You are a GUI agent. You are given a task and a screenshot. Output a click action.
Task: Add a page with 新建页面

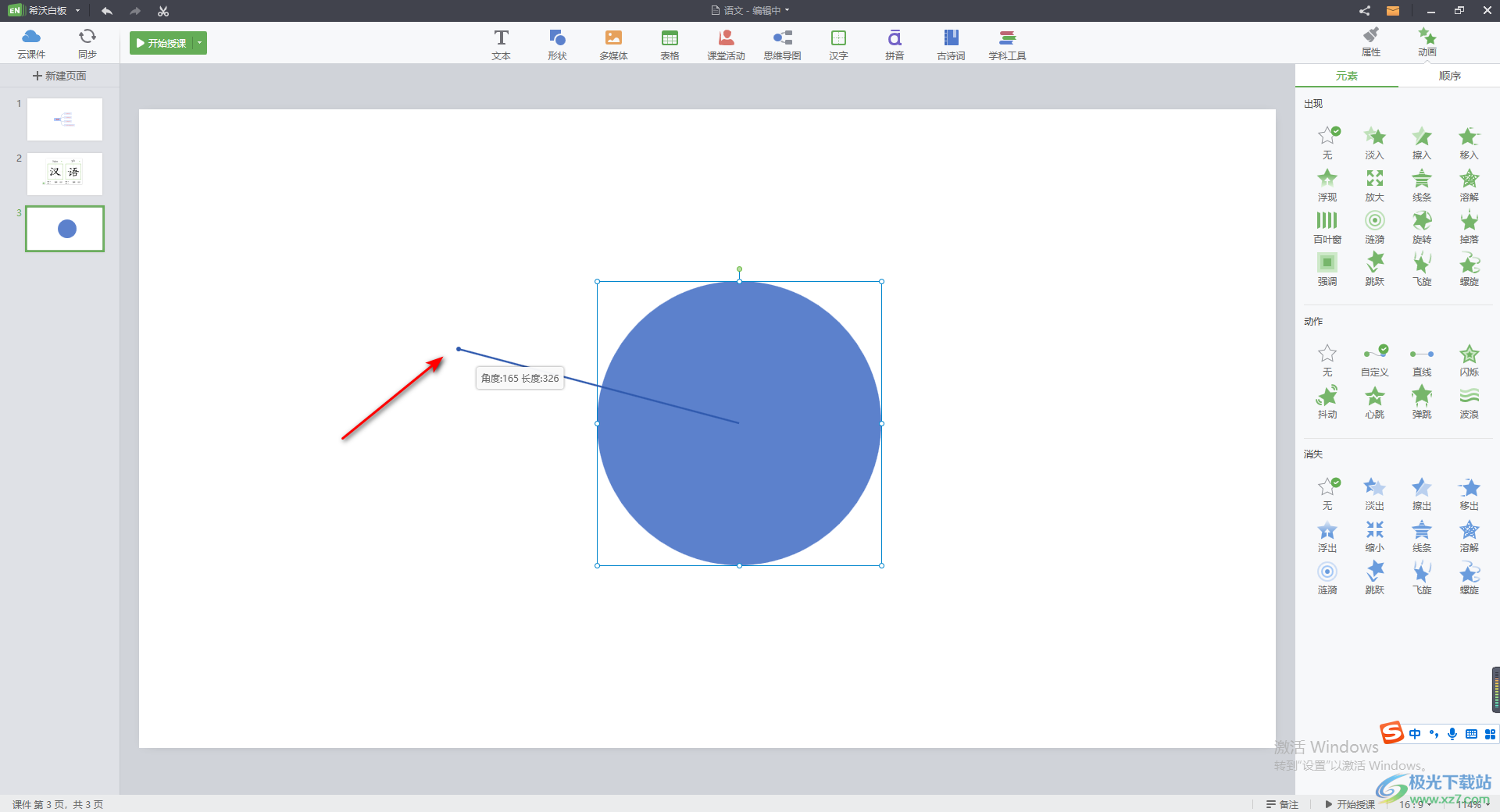tap(59, 76)
